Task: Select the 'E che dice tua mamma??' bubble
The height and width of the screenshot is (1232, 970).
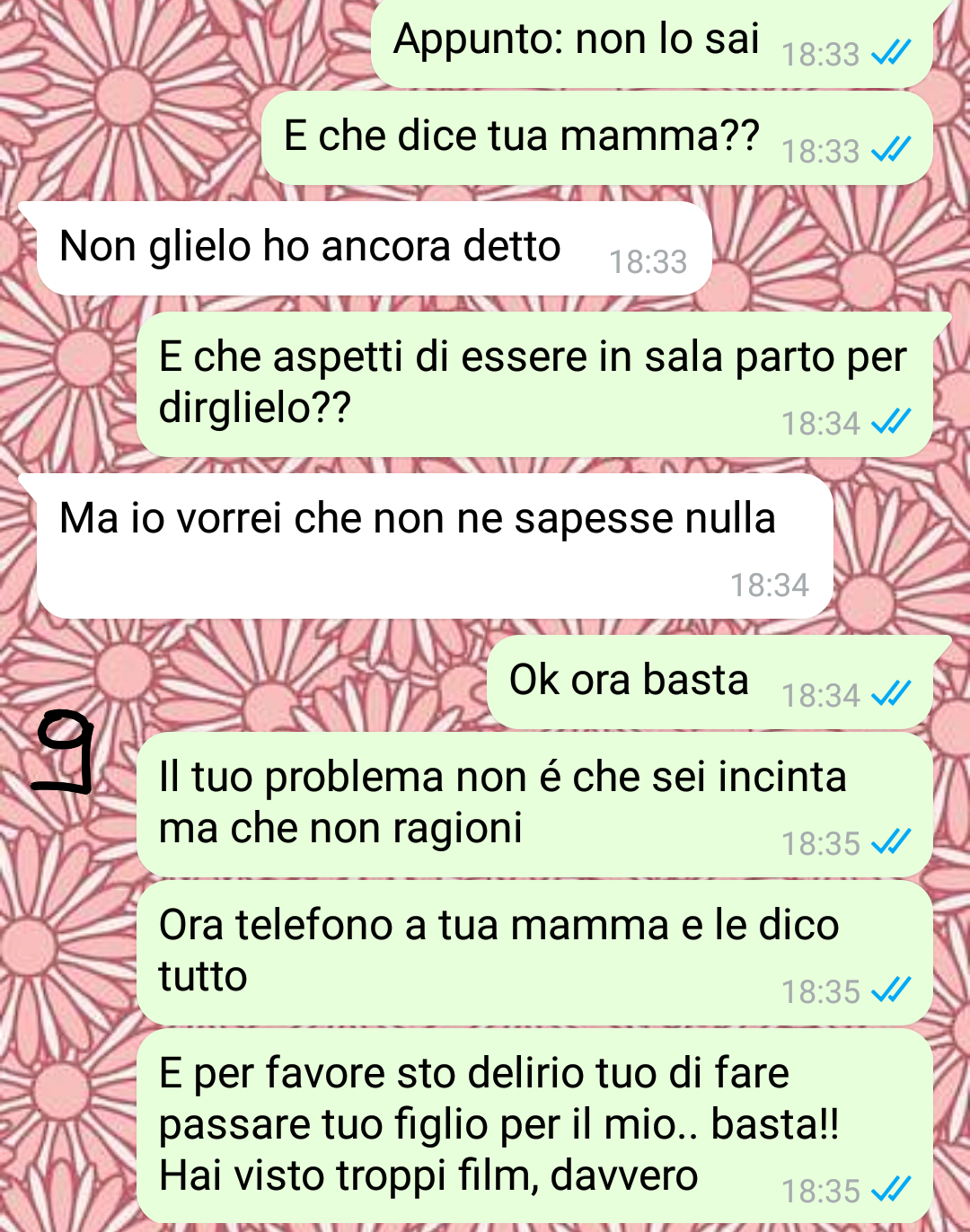Action: [597, 138]
